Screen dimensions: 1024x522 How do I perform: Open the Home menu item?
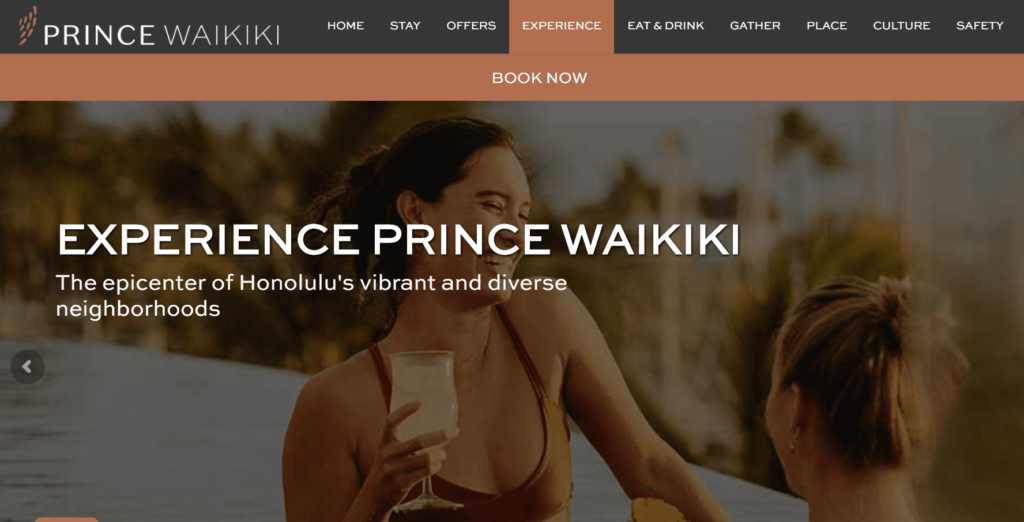click(x=345, y=26)
